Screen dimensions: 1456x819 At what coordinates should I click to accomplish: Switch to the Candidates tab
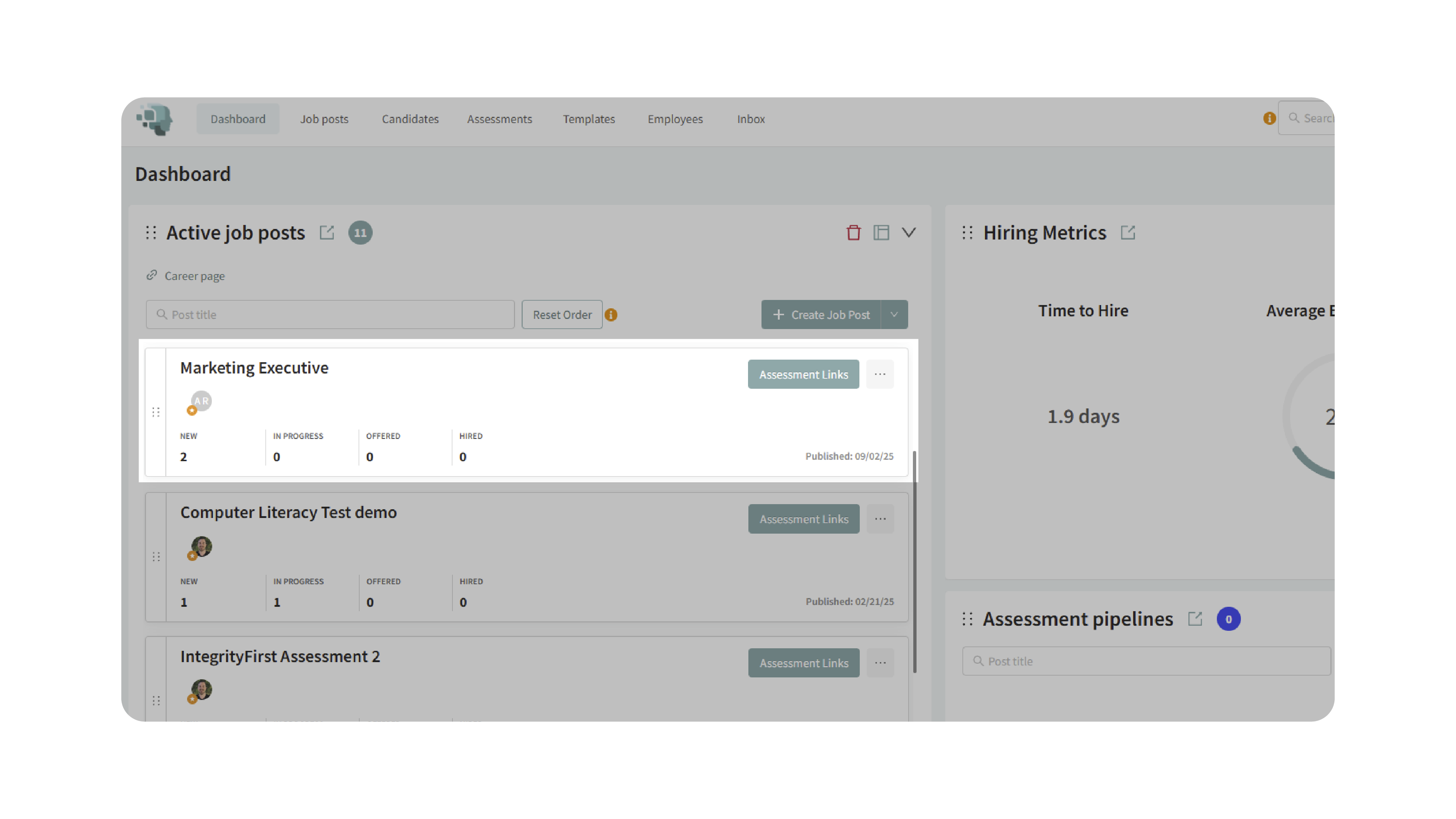410,119
